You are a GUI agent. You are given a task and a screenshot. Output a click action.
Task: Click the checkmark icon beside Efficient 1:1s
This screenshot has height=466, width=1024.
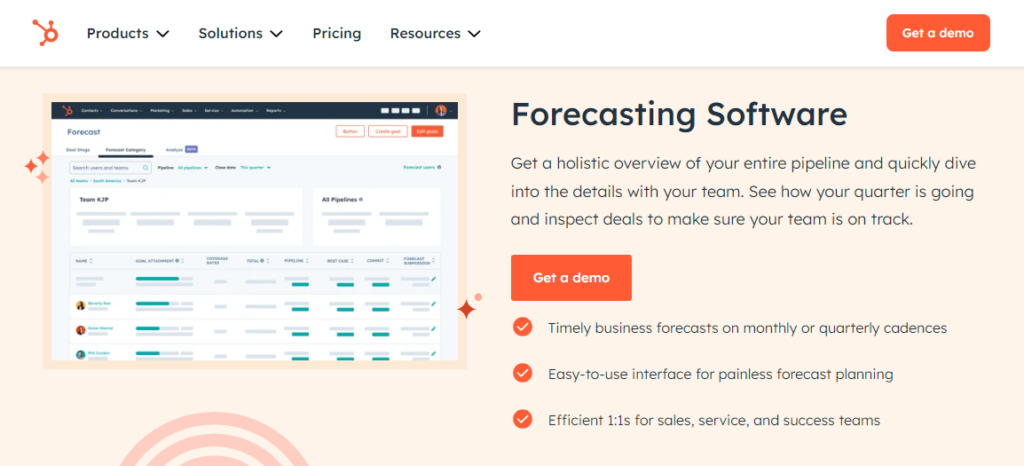pyautogui.click(x=522, y=419)
